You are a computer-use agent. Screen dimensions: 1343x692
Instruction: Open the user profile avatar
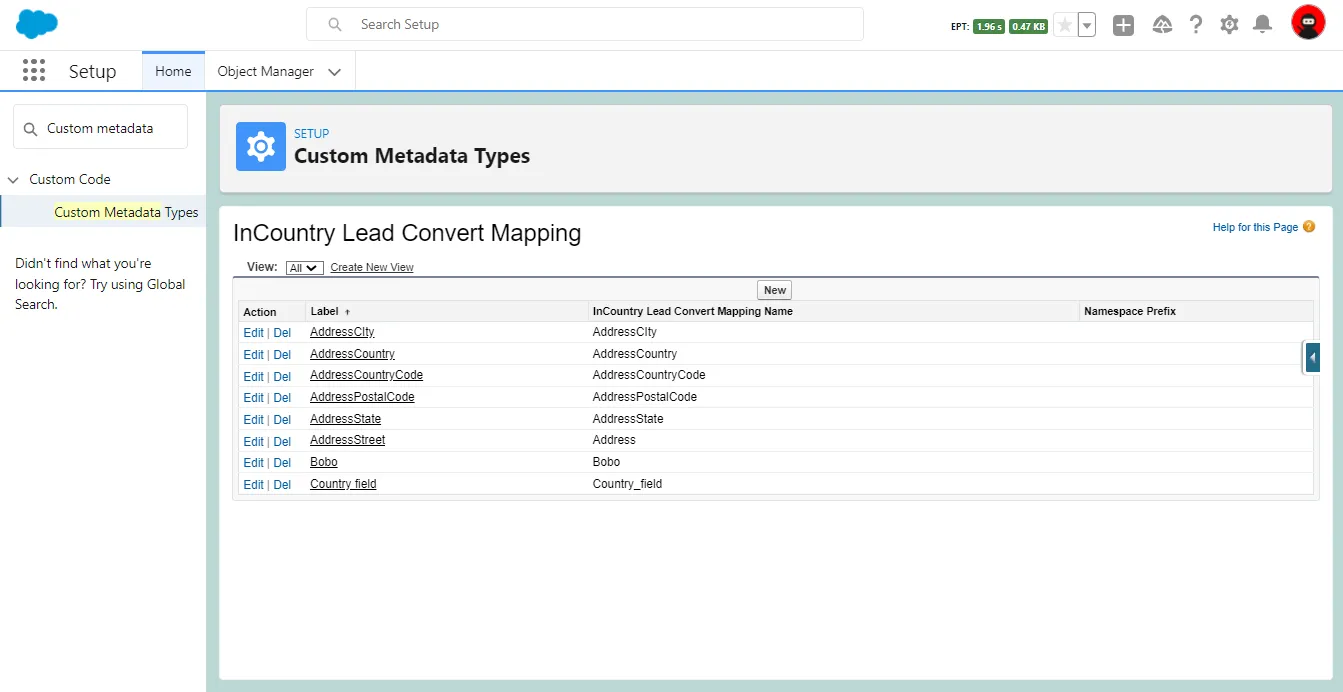click(x=1307, y=23)
